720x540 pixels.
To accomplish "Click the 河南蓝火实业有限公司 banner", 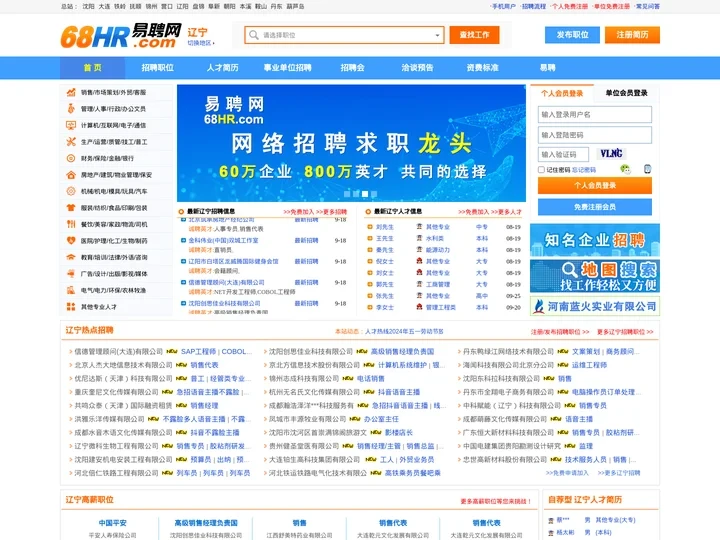I will click(595, 306).
